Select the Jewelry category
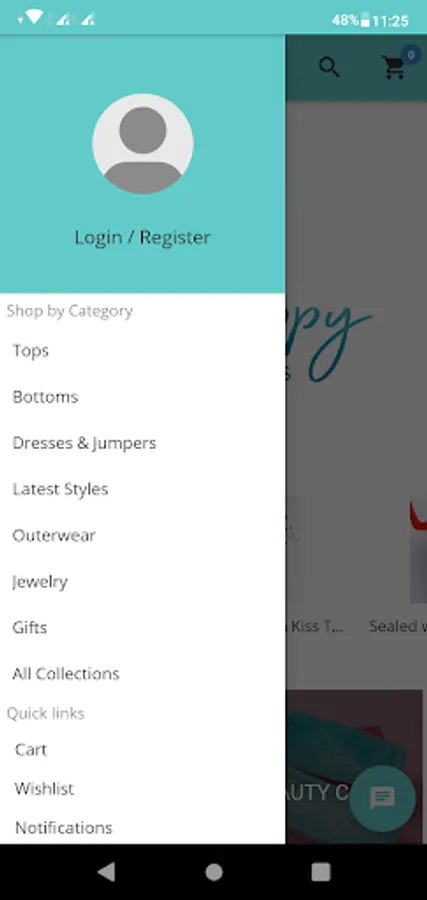 [142, 581]
